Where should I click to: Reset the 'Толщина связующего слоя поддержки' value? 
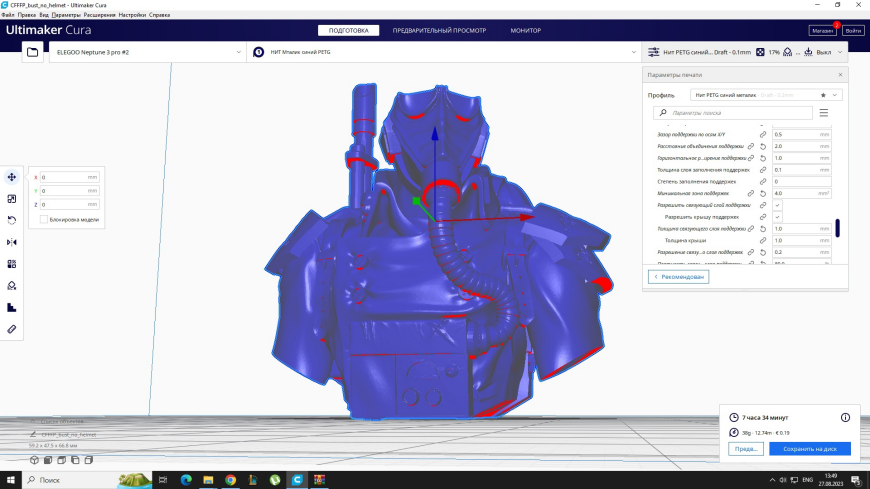763,229
